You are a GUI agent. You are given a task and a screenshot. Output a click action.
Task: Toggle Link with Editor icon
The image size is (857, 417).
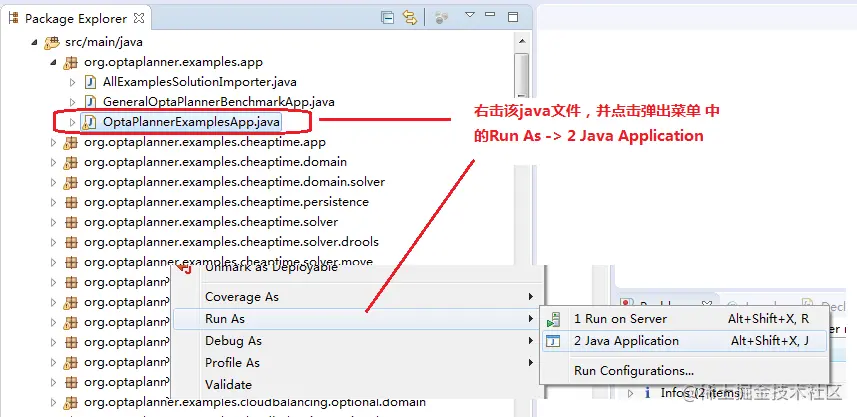coord(410,17)
